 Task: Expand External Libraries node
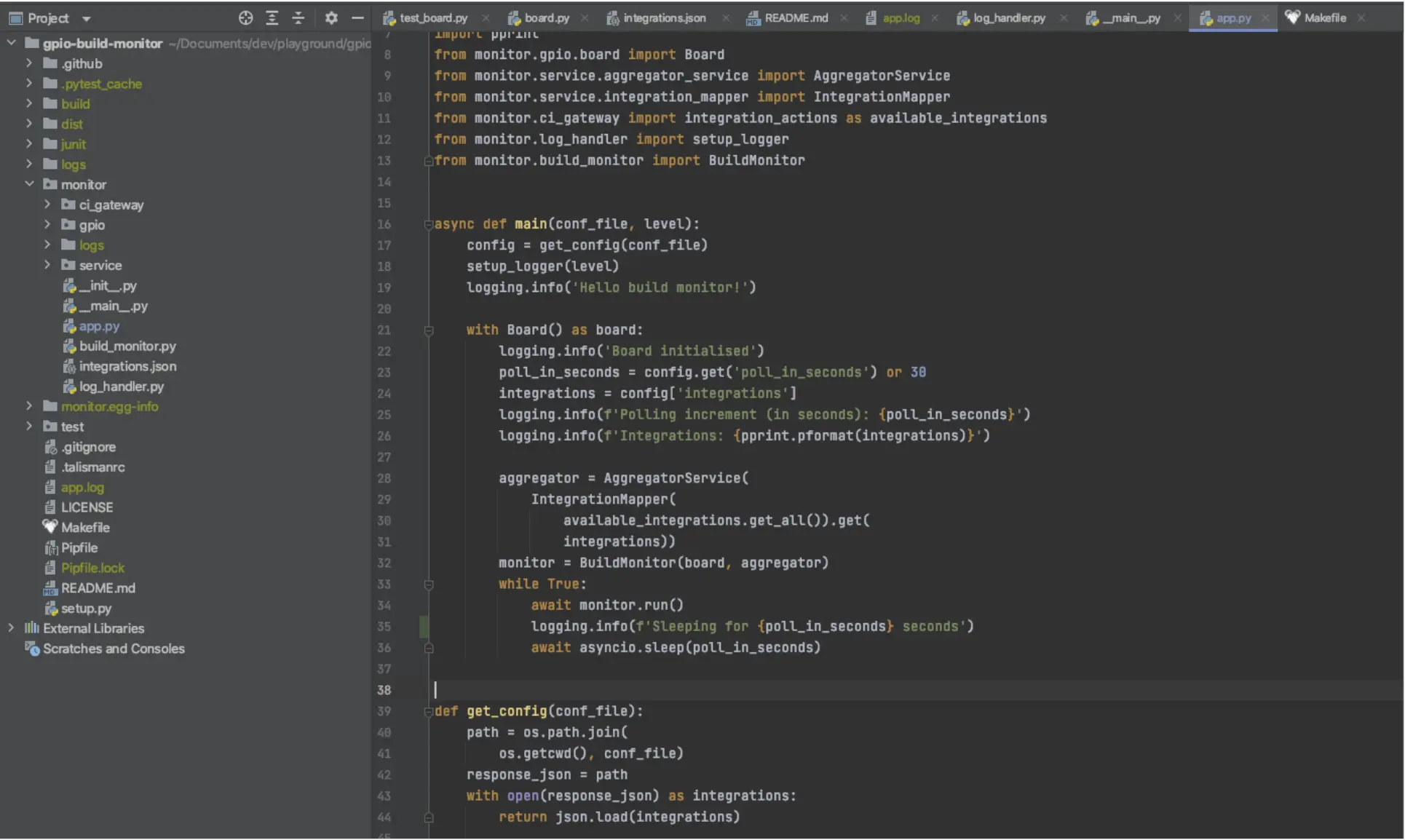11,628
